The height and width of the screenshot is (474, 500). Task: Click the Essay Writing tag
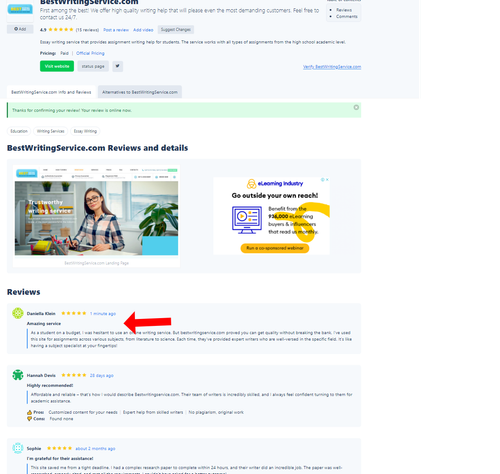pos(85,131)
